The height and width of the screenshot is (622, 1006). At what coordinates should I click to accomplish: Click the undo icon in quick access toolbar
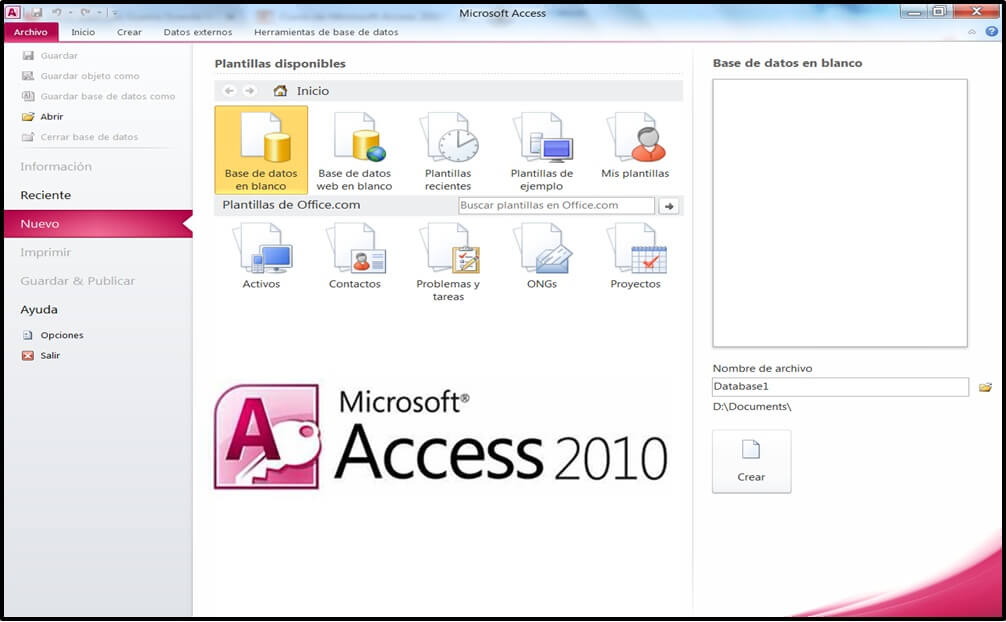click(x=57, y=12)
